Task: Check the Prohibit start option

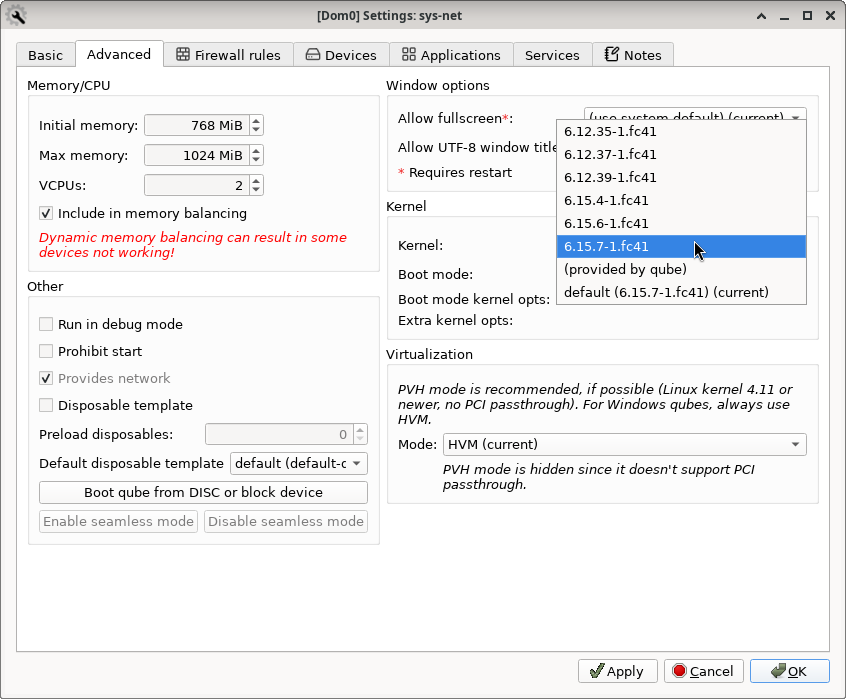Action: (46, 351)
